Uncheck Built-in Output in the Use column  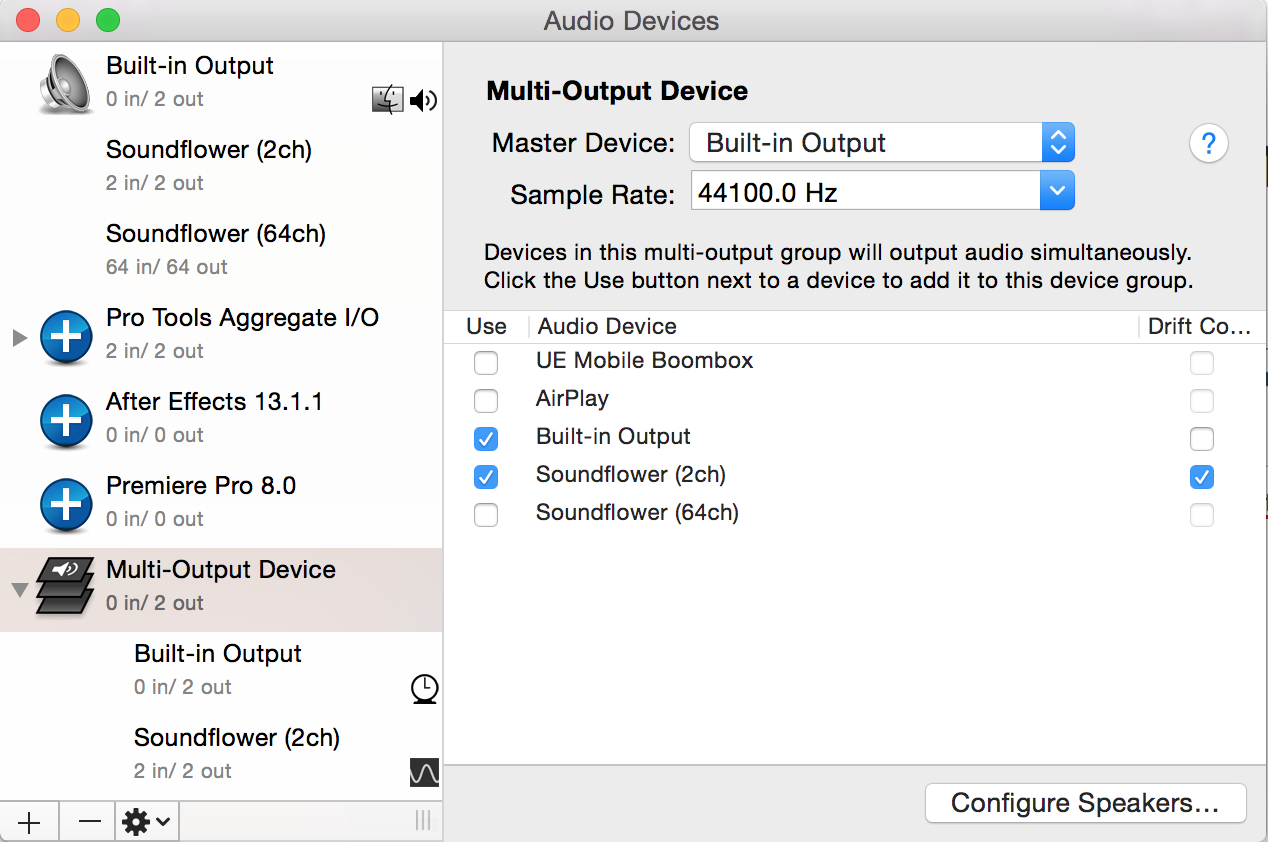click(x=486, y=439)
